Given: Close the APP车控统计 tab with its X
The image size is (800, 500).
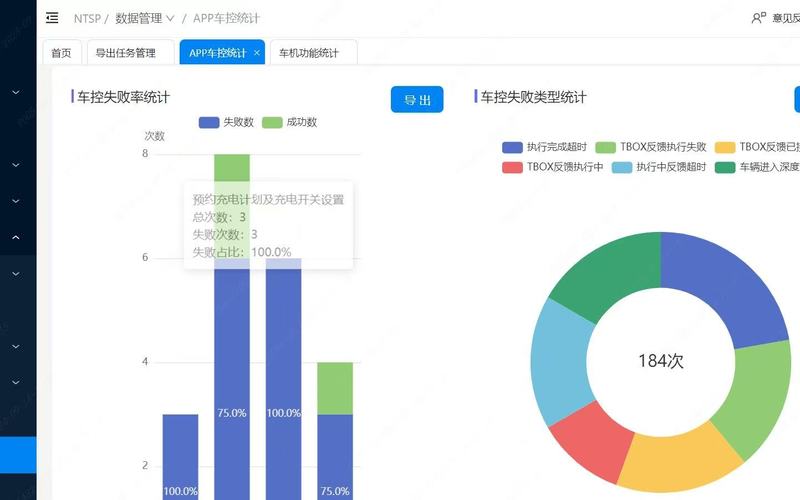Looking at the screenshot, I should click(257, 53).
